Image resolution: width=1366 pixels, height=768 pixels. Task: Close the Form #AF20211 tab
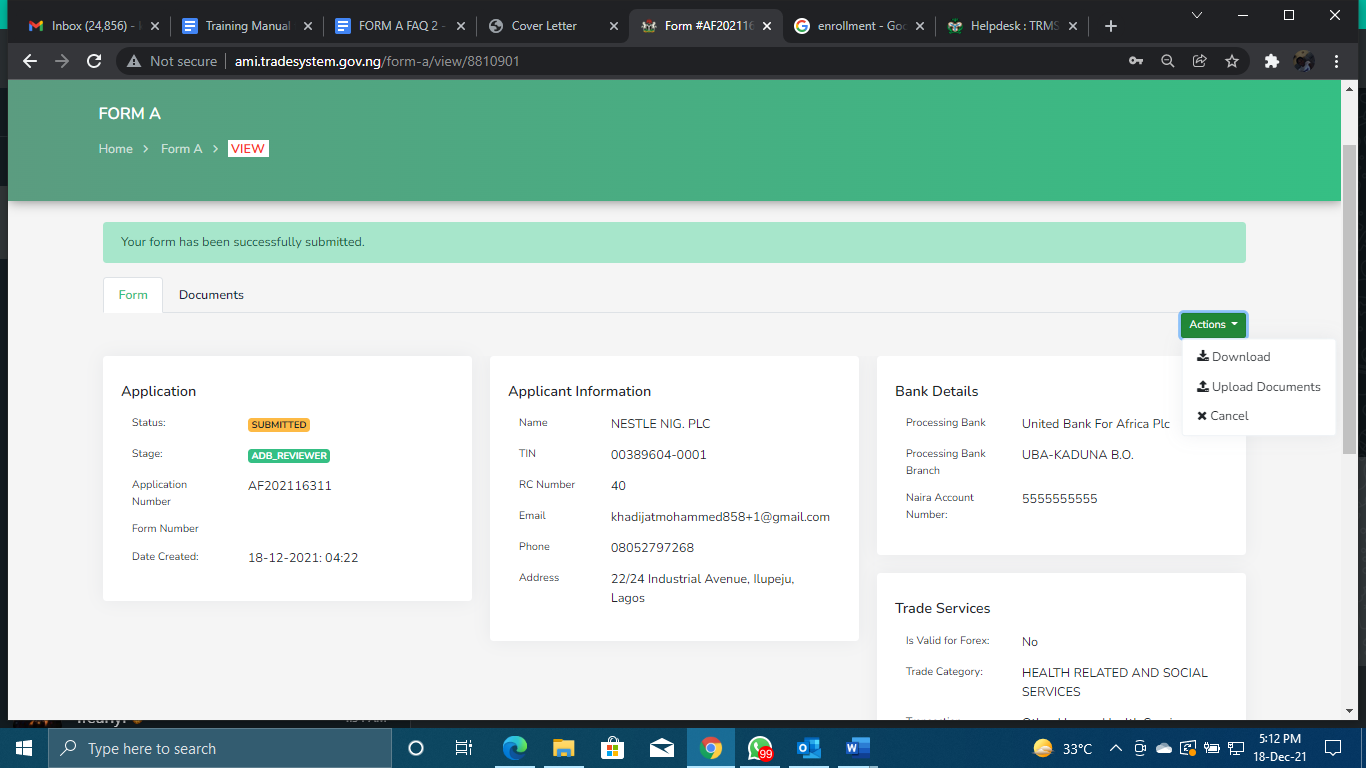[767, 26]
